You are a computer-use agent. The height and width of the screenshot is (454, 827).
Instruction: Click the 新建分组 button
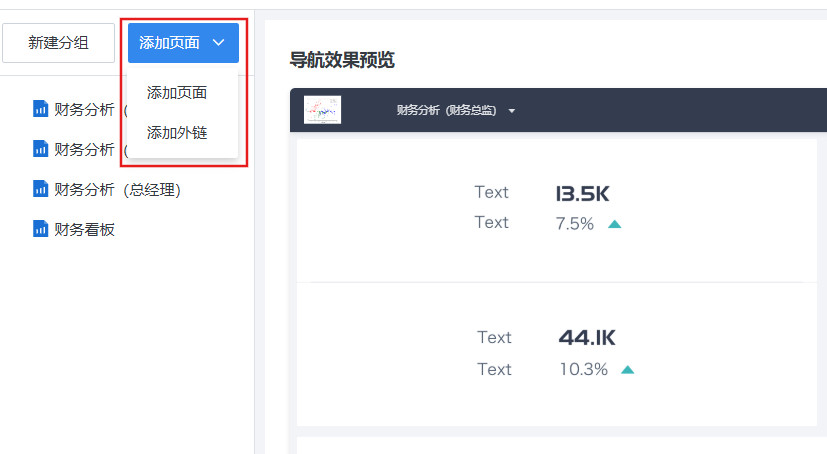coord(58,43)
